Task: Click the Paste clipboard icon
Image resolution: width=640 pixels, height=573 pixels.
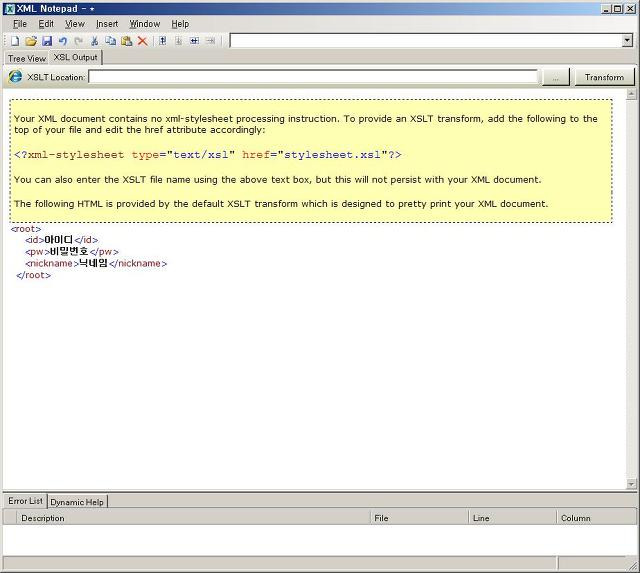Action: point(127,41)
